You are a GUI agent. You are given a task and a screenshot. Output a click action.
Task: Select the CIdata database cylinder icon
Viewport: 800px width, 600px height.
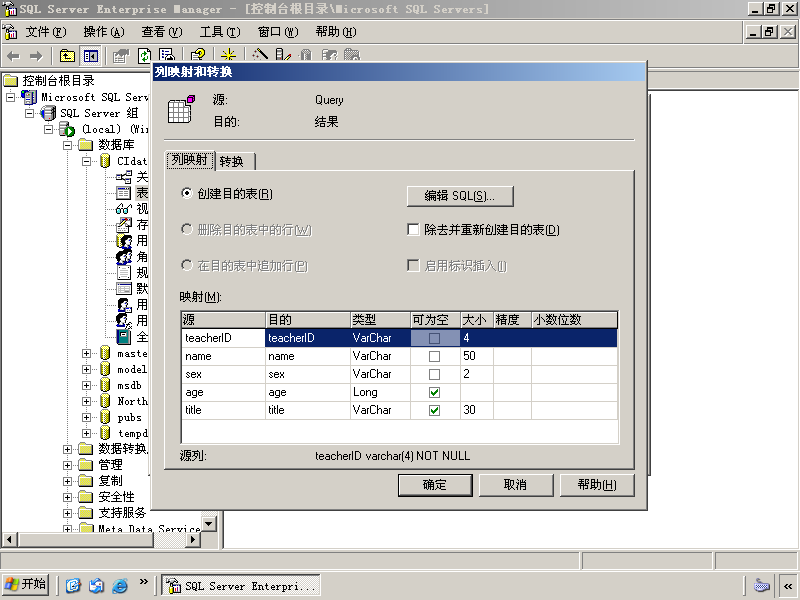pyautogui.click(x=105, y=161)
